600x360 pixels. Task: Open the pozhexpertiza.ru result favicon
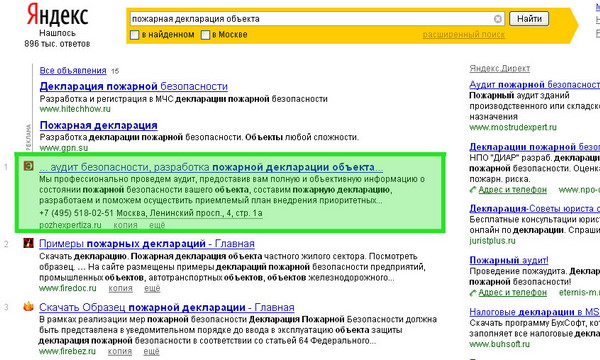(x=28, y=166)
